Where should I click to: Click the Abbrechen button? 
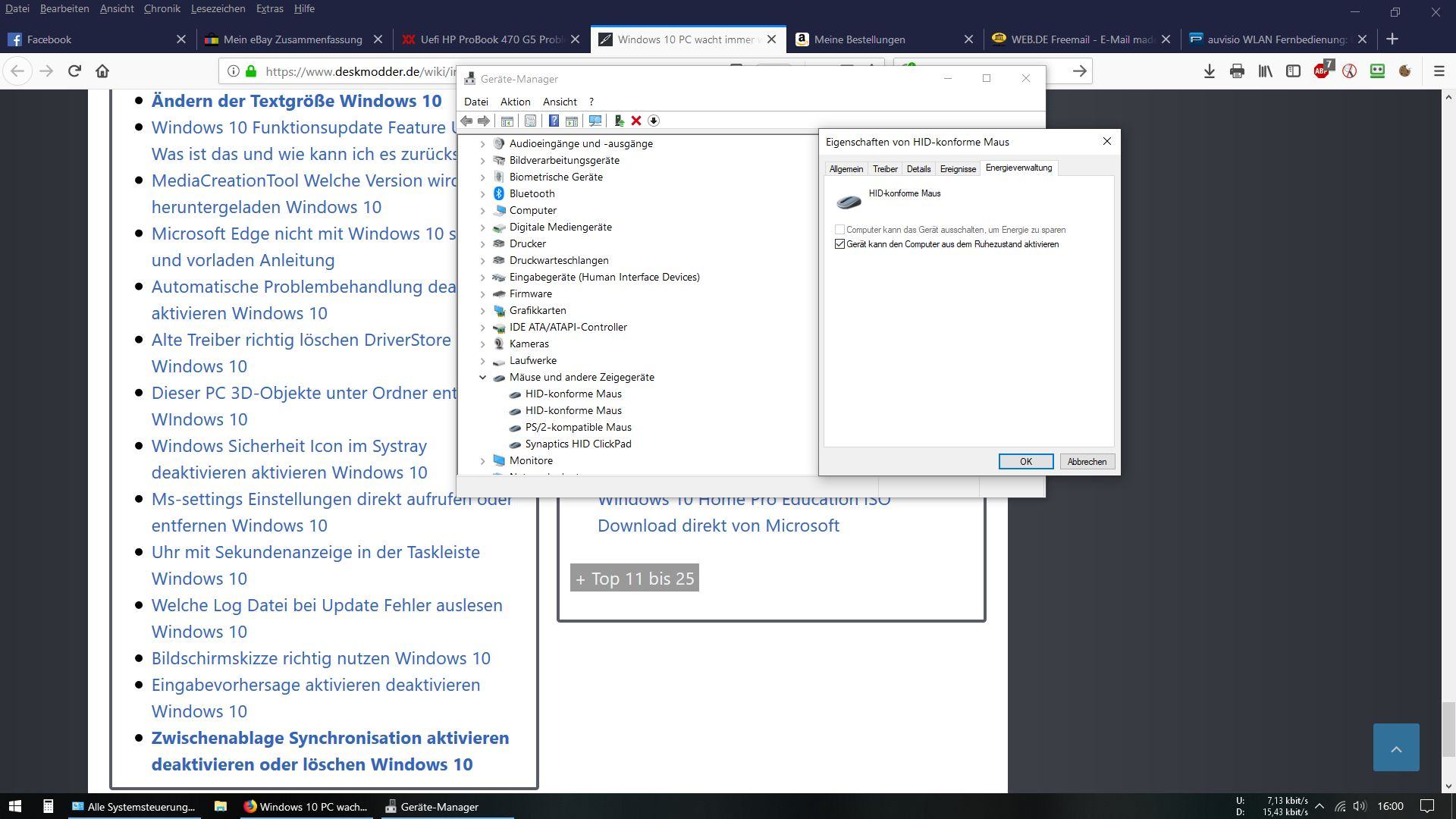[1087, 462]
